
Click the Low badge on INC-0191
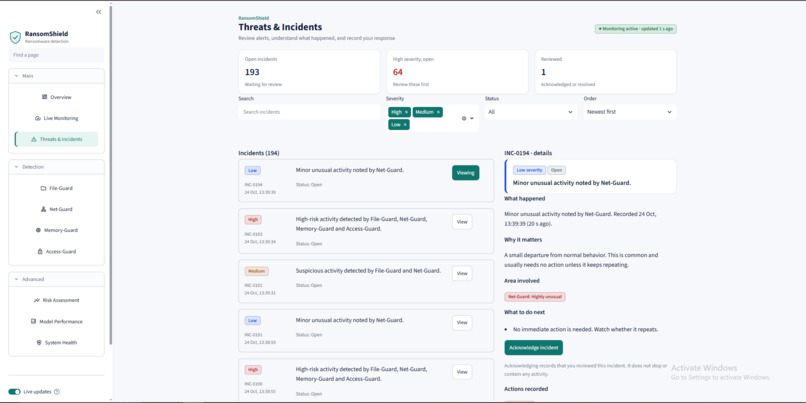click(x=252, y=320)
